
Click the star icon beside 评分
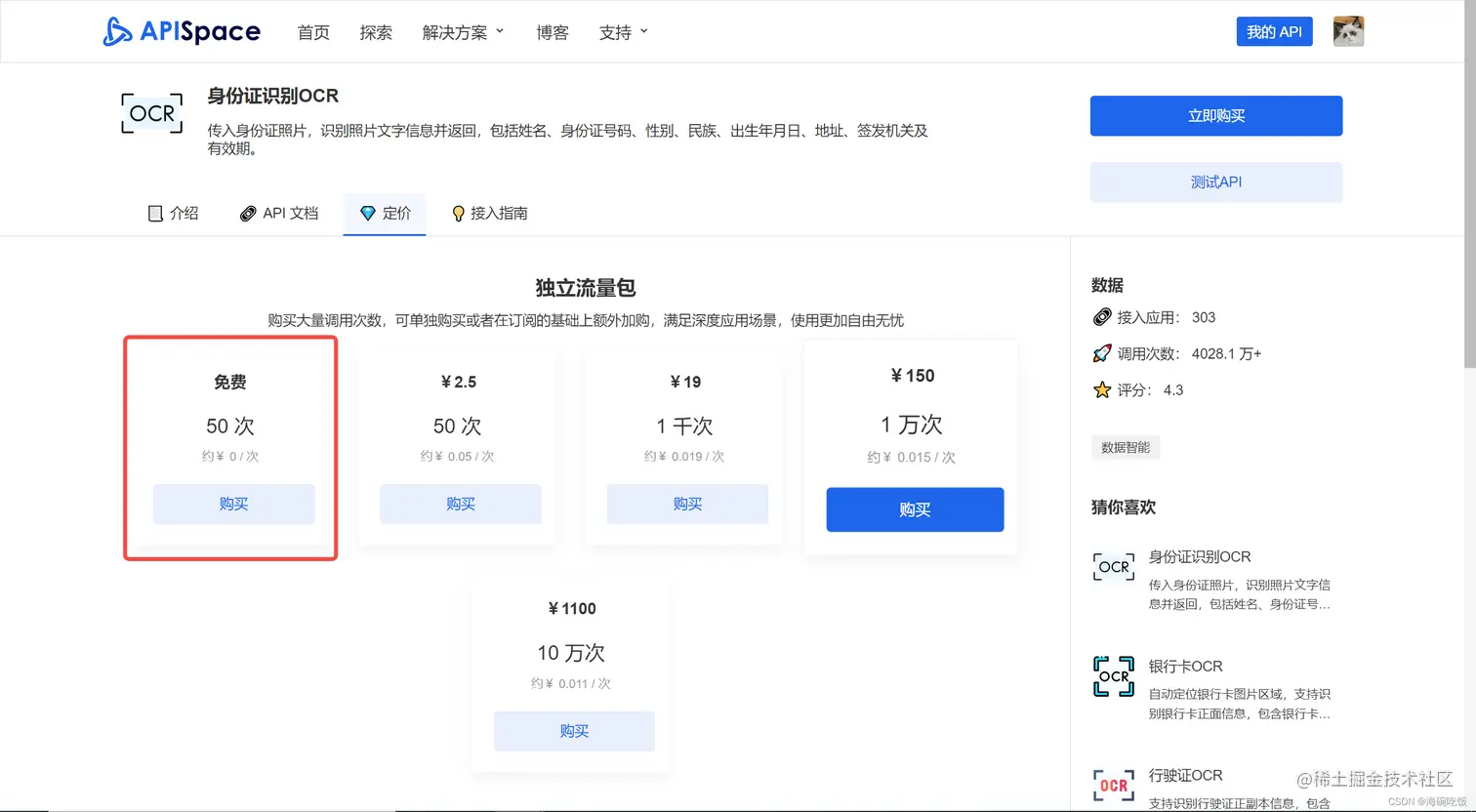(x=1100, y=389)
